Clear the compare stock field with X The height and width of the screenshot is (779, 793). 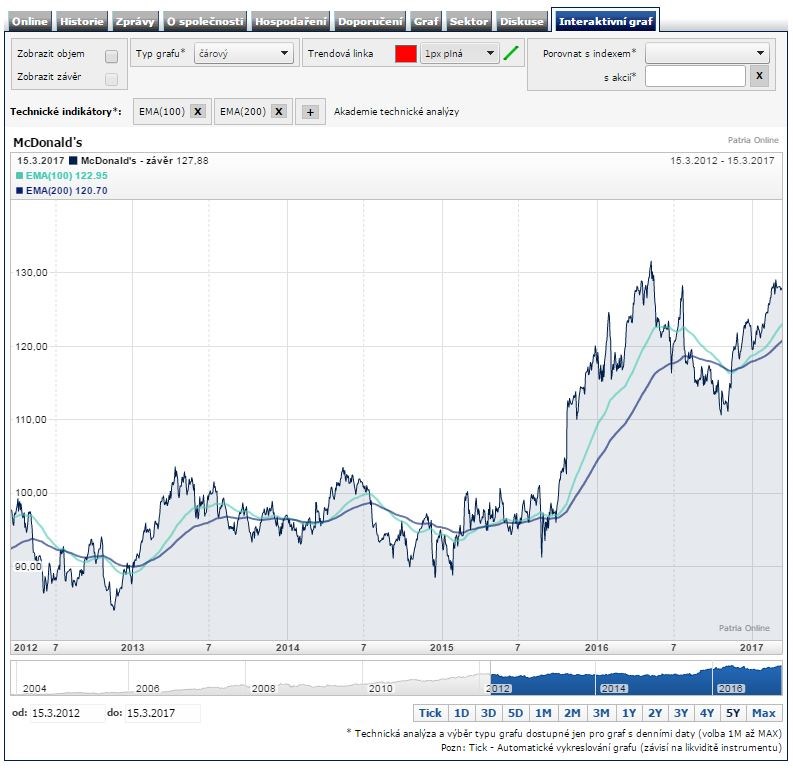(x=759, y=76)
